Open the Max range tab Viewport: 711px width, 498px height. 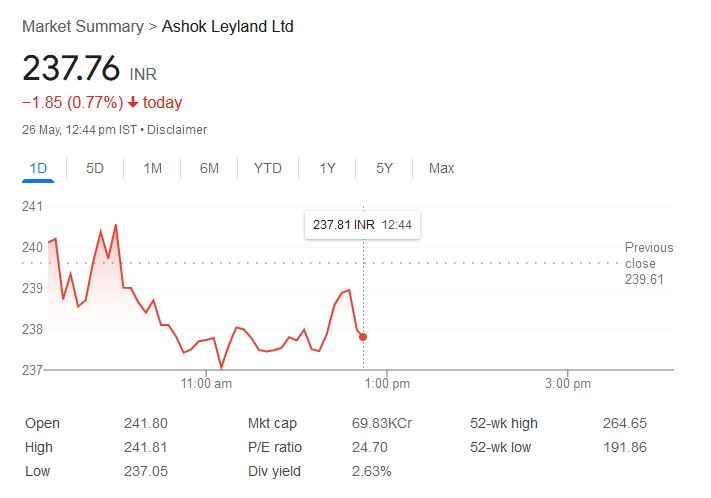pos(441,168)
